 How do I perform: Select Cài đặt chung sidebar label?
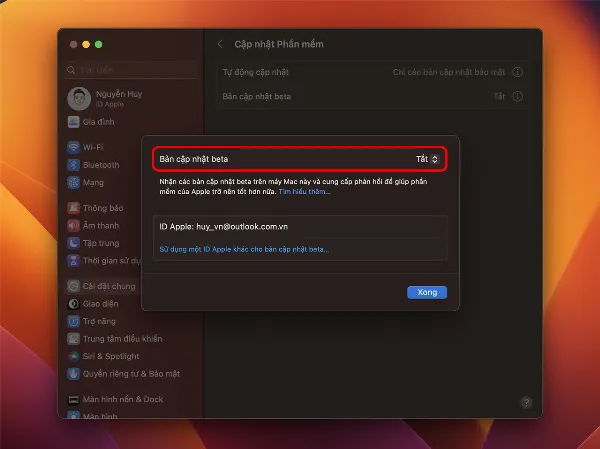(x=109, y=286)
